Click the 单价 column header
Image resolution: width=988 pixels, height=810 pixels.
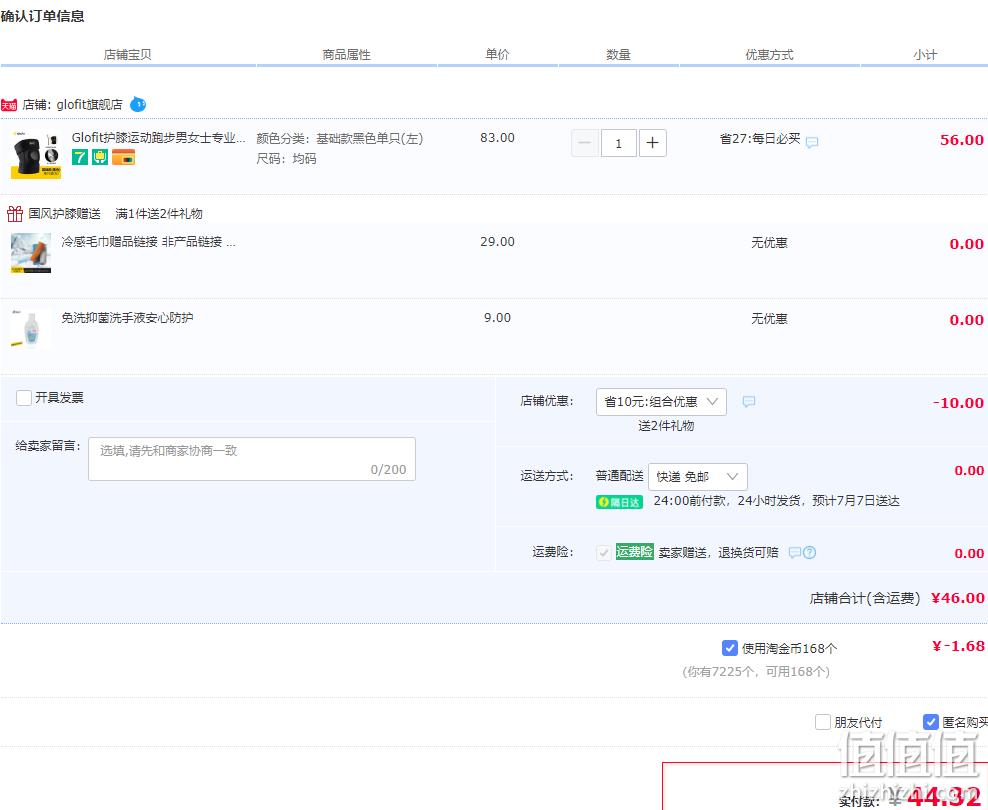[497, 55]
